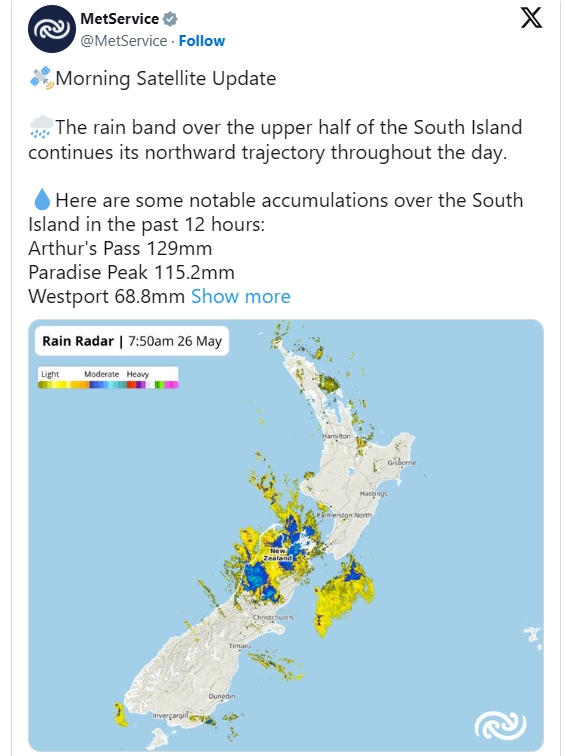This screenshot has width=566, height=756.
Task: Click the Heavy section of the rain legend
Action: point(138,374)
